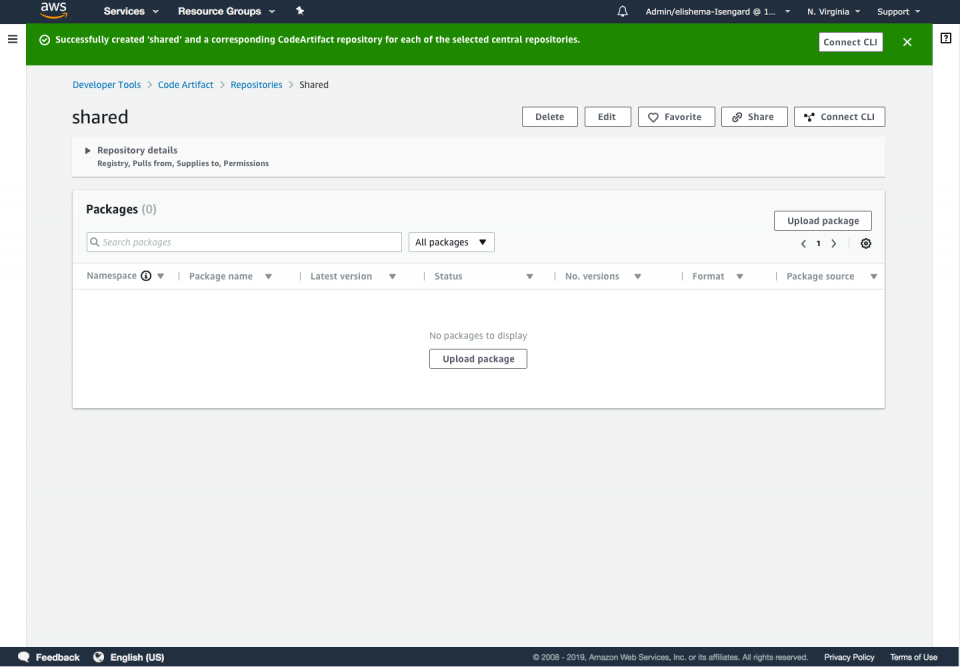The width and height of the screenshot is (960, 667).
Task: Open the Services menu
Action: coord(131,11)
